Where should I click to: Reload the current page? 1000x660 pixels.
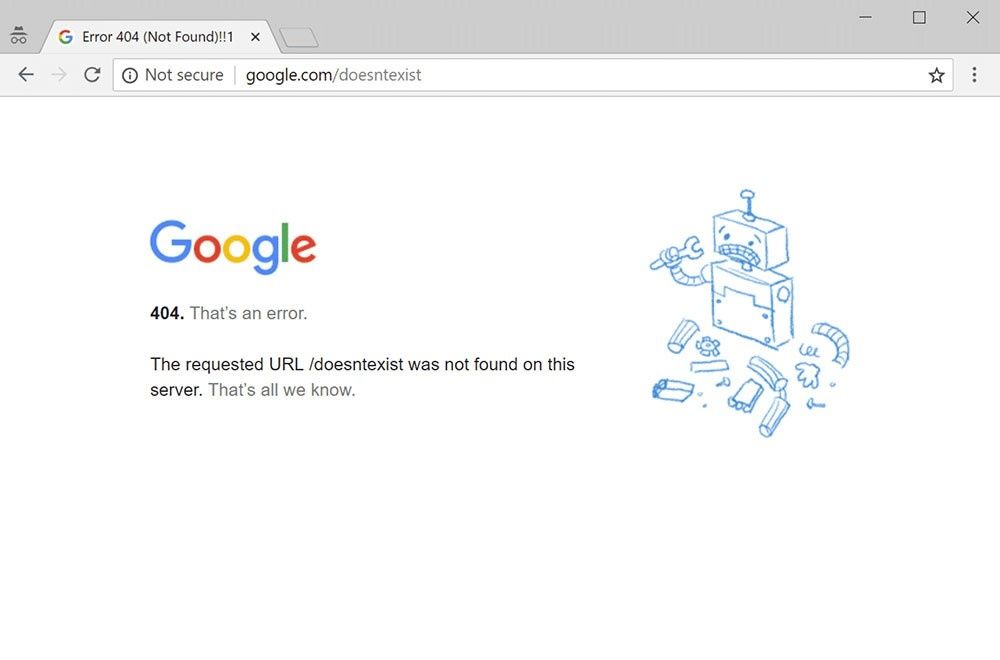[x=92, y=75]
